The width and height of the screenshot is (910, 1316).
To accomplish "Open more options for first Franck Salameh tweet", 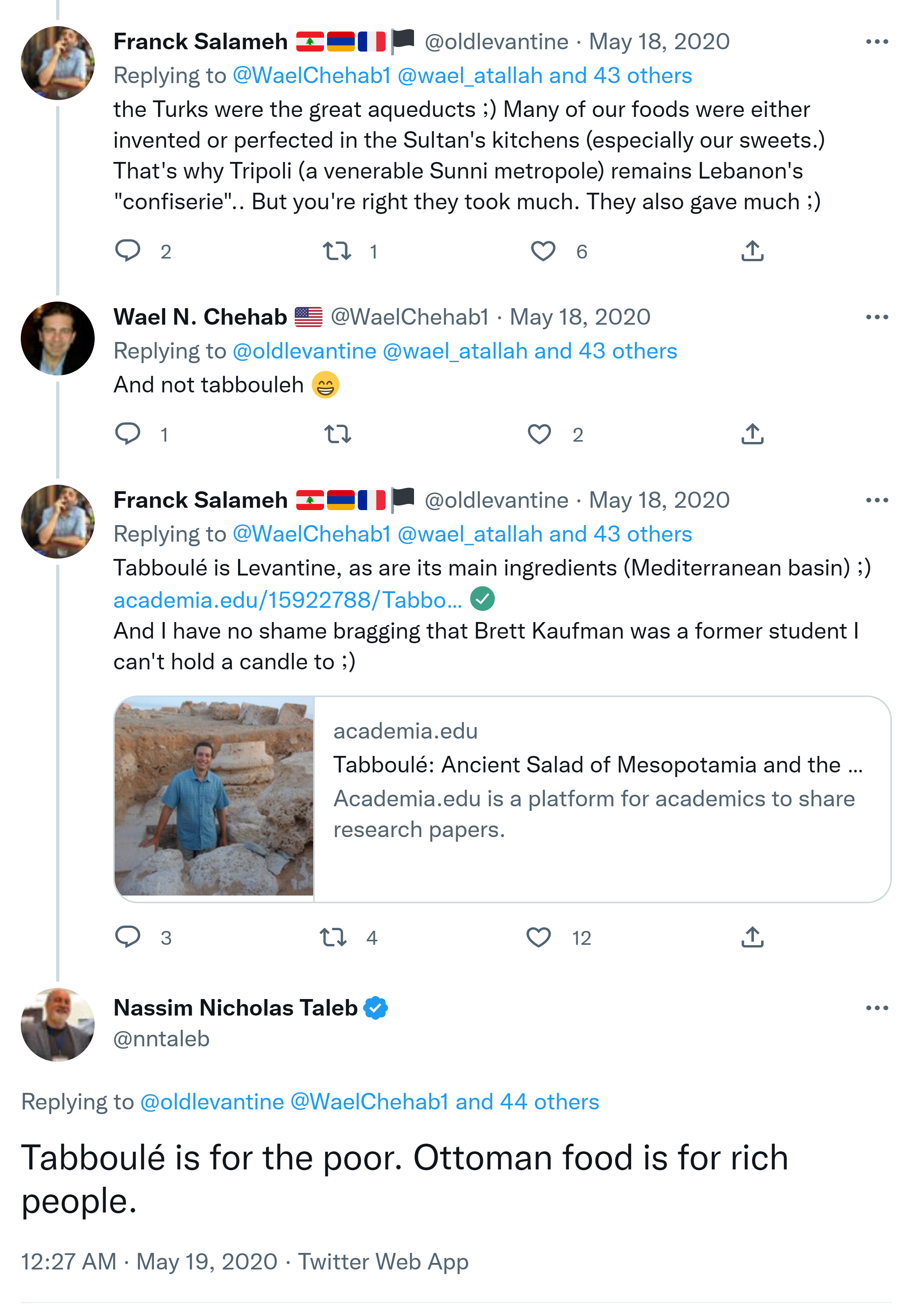I will tap(877, 42).
